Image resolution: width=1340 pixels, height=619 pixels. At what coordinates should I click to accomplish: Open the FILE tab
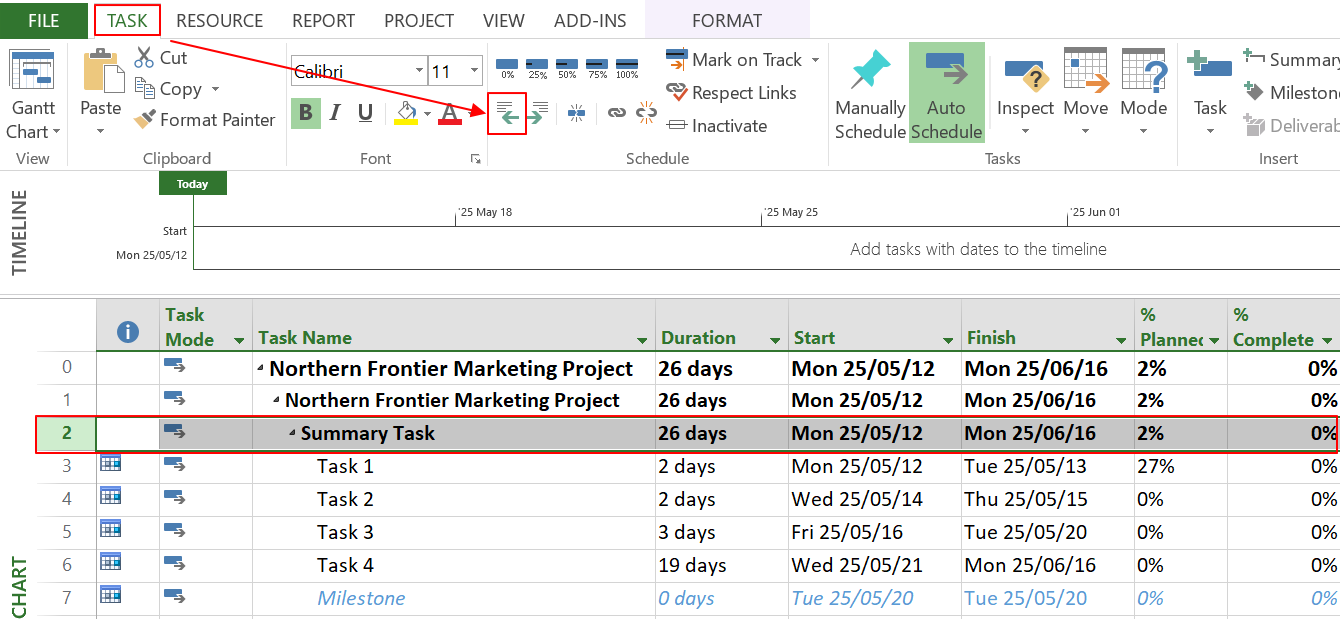point(43,20)
